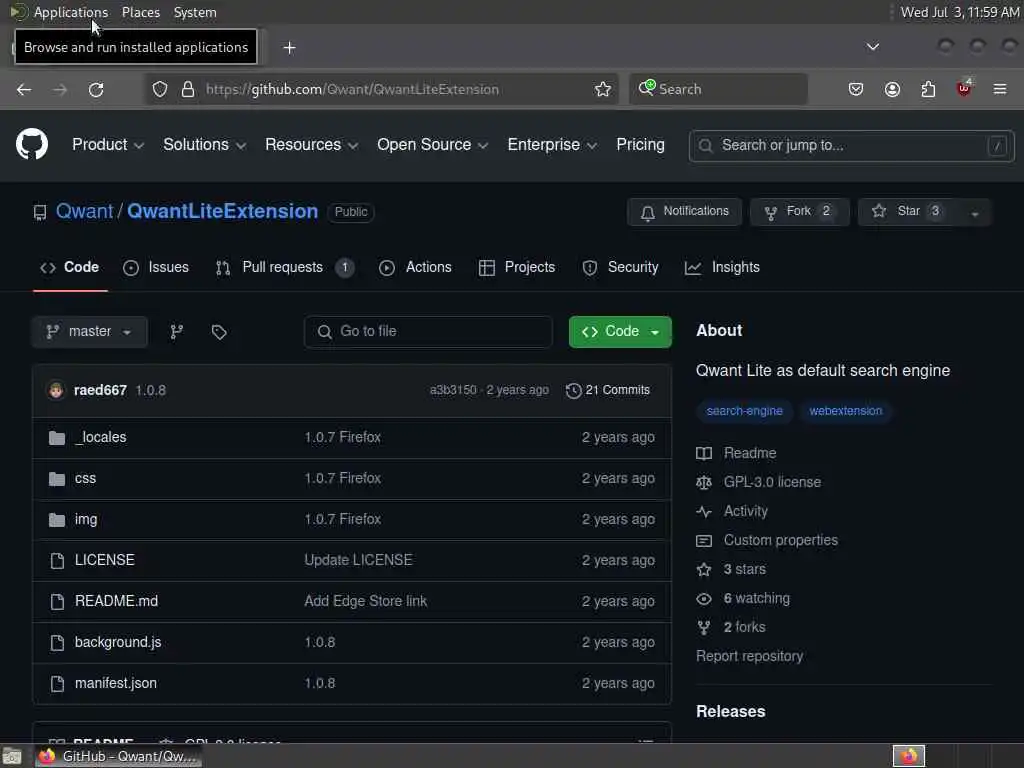This screenshot has width=1024, height=768.
Task: Click the commit history clock icon
Action: click(573, 391)
